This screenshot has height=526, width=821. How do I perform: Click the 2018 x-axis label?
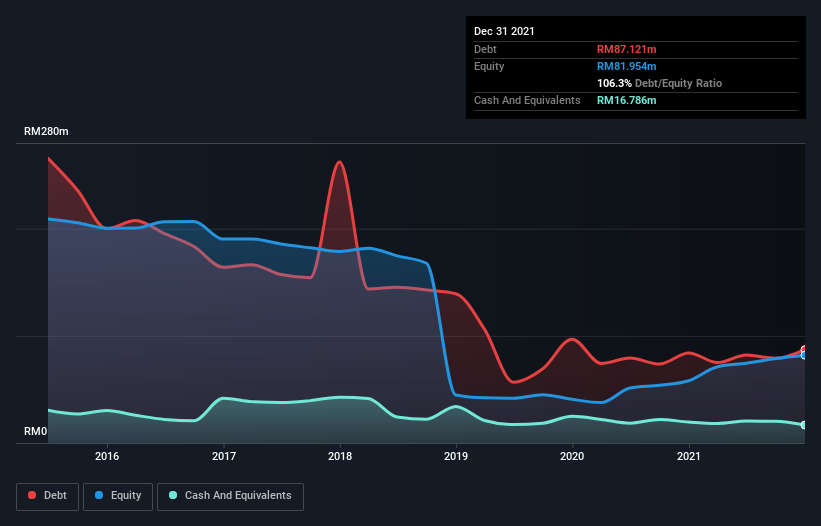[x=340, y=456]
